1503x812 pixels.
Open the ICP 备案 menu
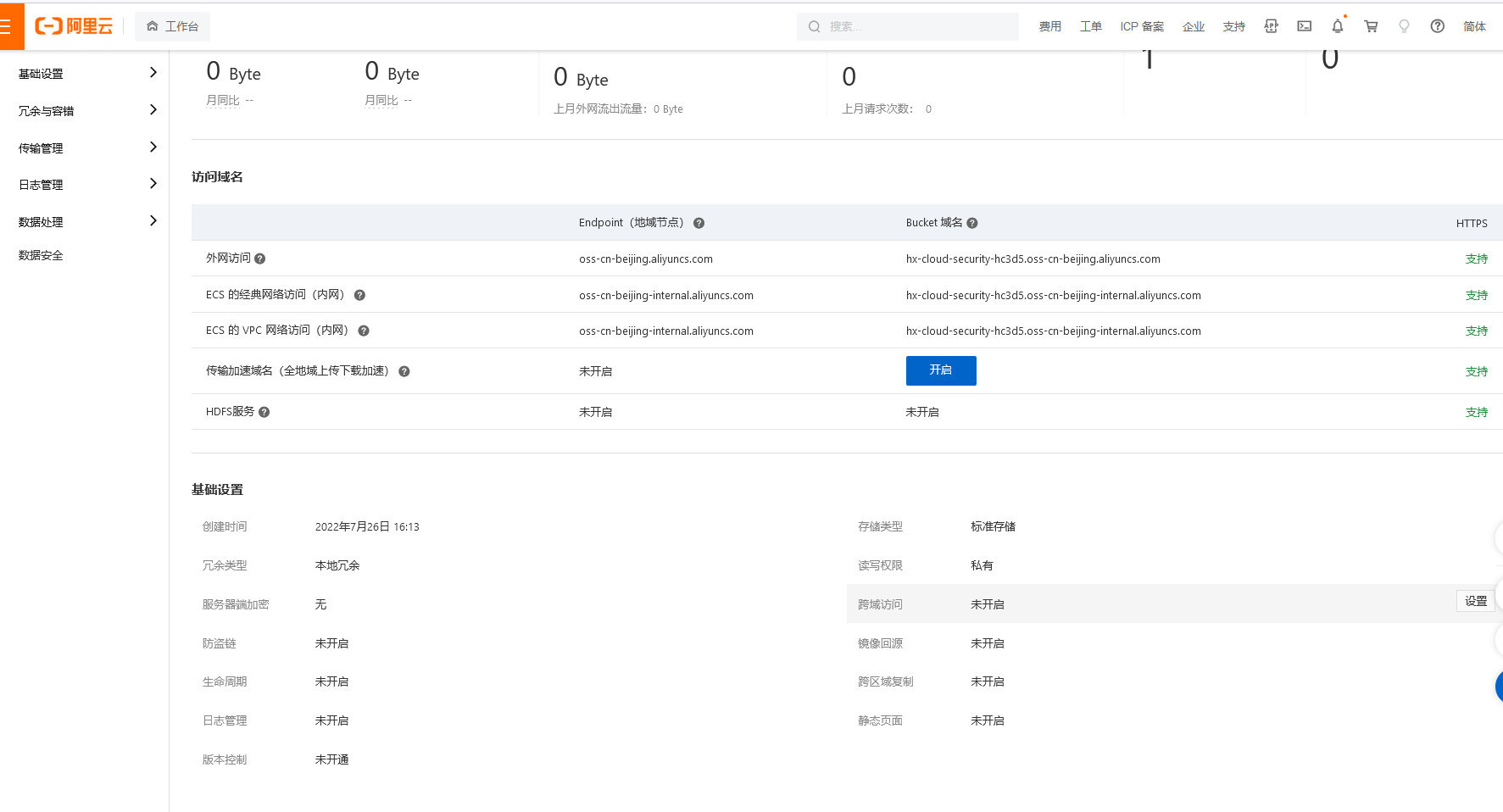(1142, 26)
